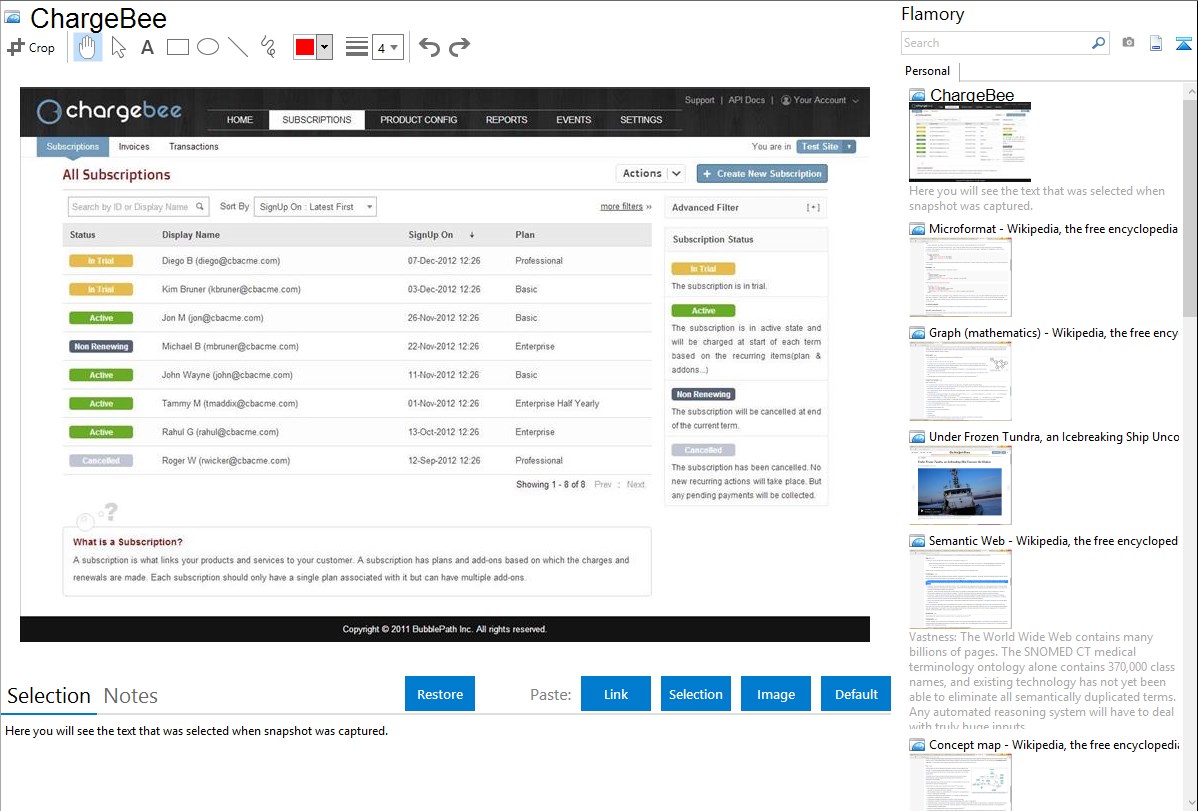Open the Sort By SignUp On dropdown

click(316, 206)
